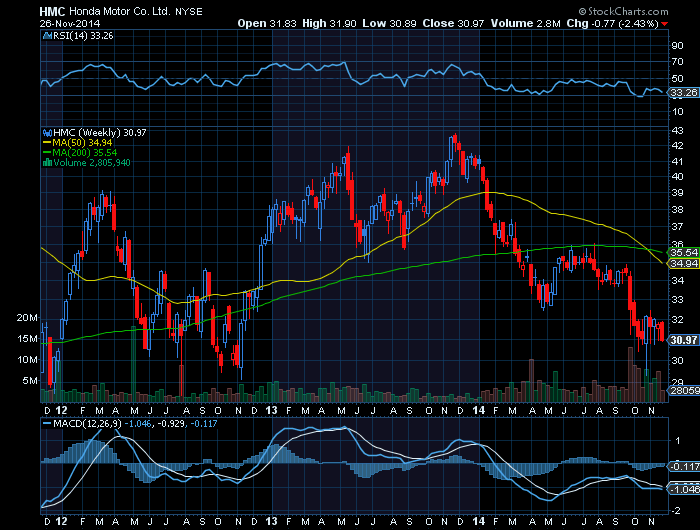The height and width of the screenshot is (530, 700).
Task: Click the 41 price axis label
Action: (x=677, y=161)
